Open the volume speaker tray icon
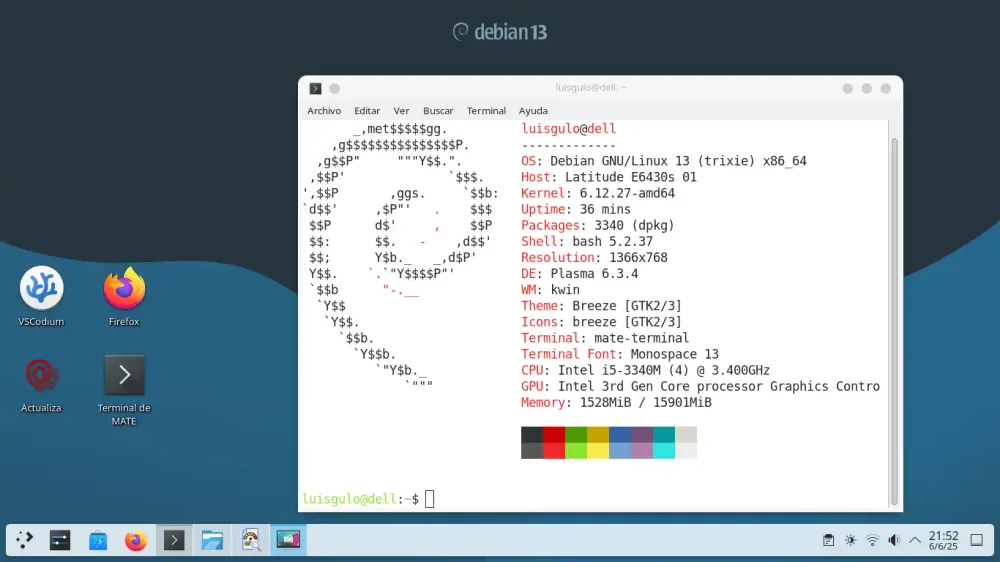This screenshot has width=1000, height=562. pos(894,540)
